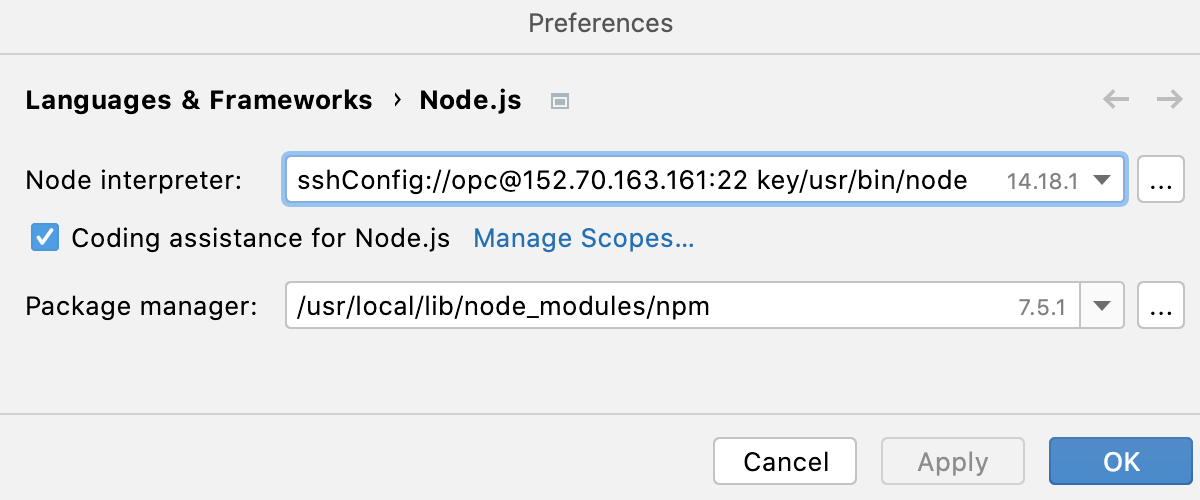The width and height of the screenshot is (1200, 500).
Task: Click the forward navigation arrow
Action: (1169, 99)
